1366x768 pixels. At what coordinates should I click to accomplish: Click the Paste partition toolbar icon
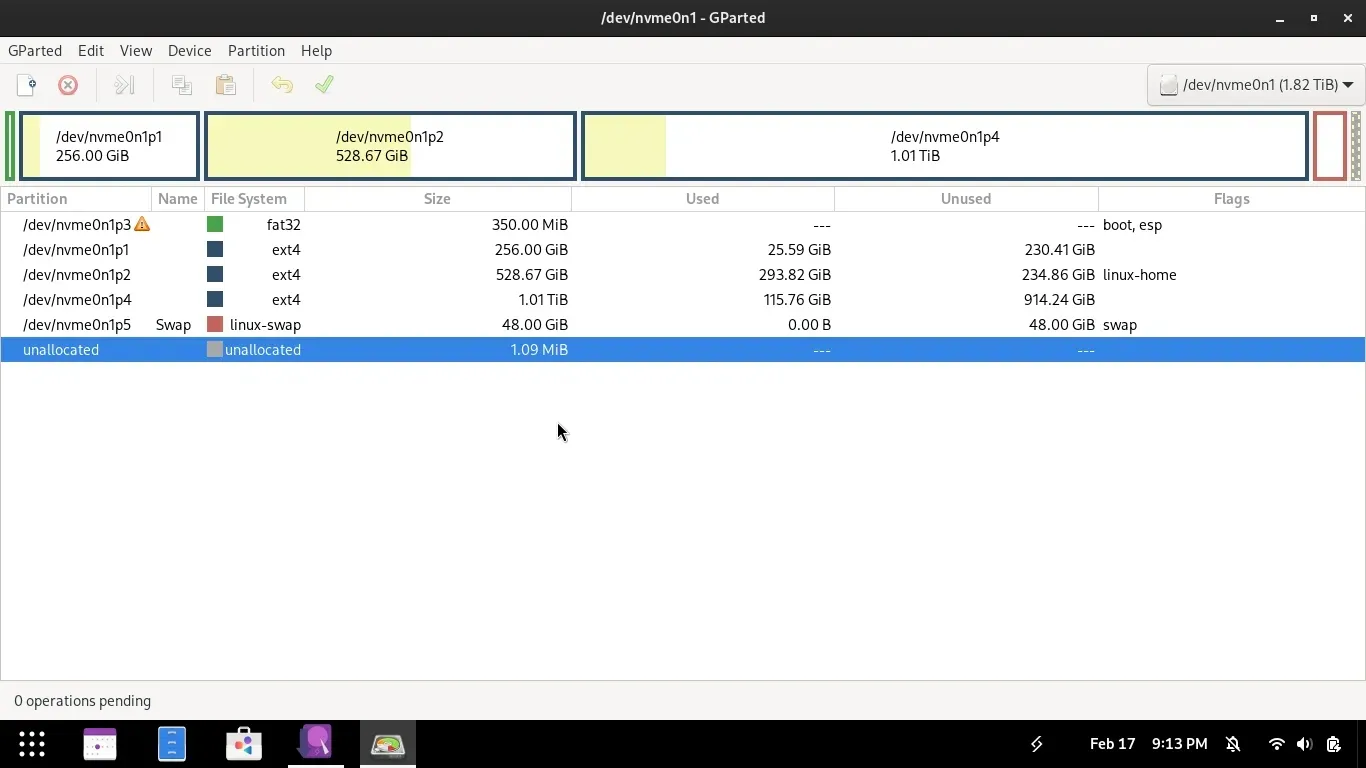tap(226, 85)
